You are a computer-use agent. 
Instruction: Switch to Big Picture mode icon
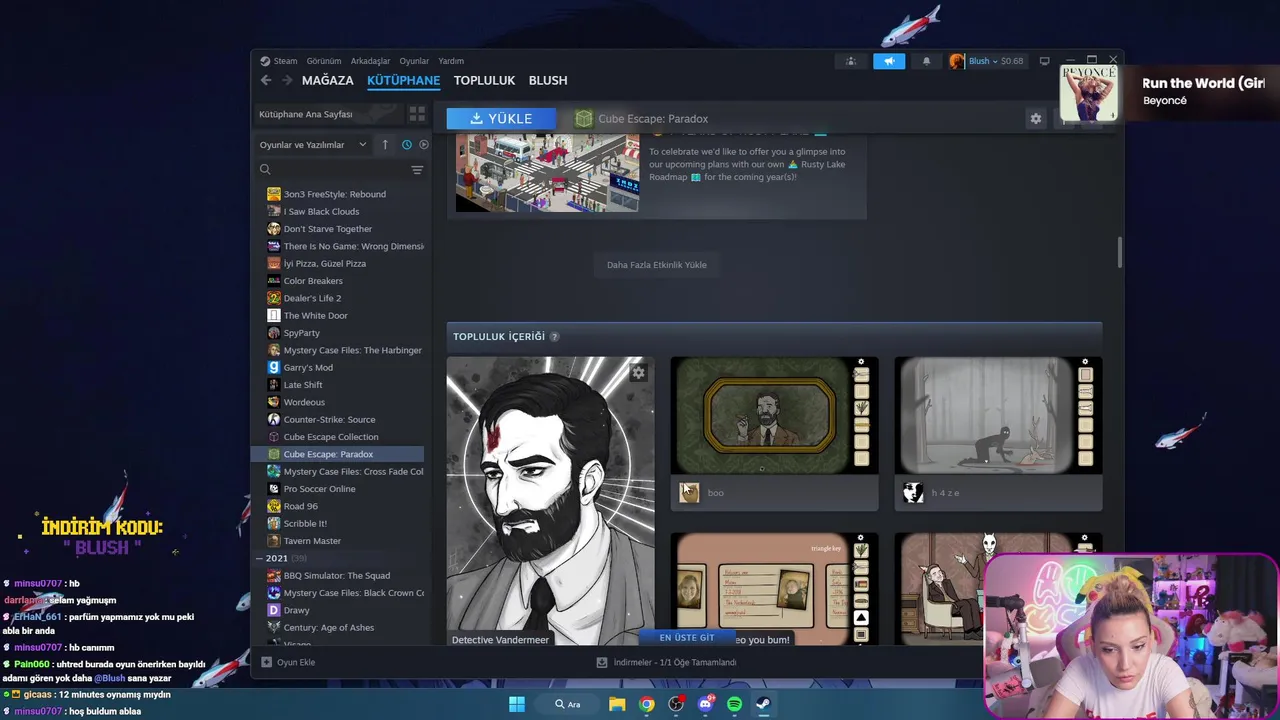[1044, 61]
